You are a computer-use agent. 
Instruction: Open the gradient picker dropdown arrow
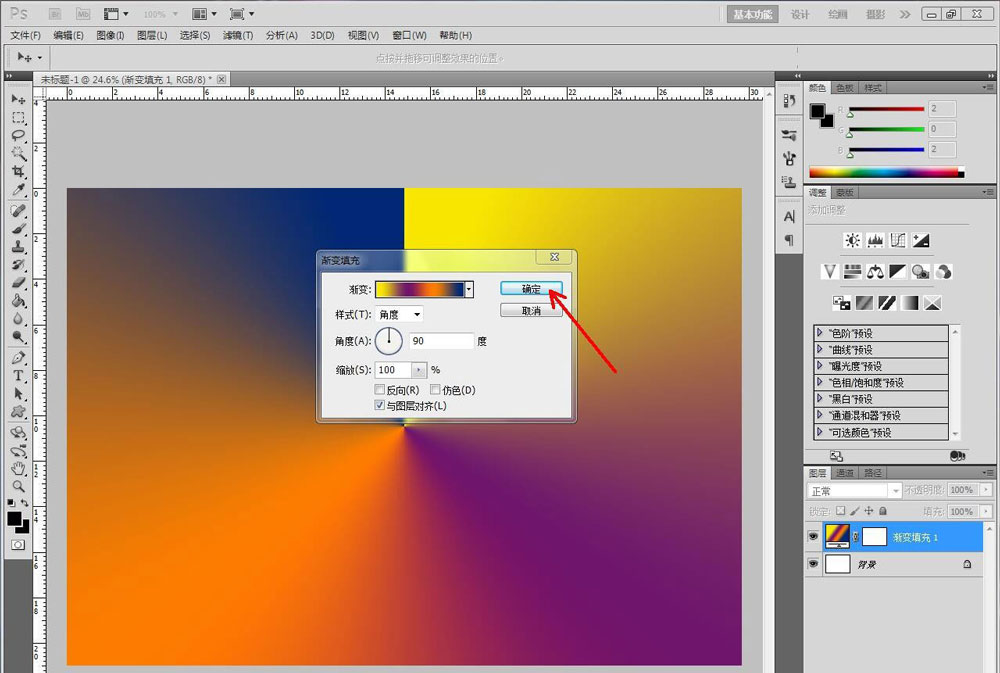point(469,289)
